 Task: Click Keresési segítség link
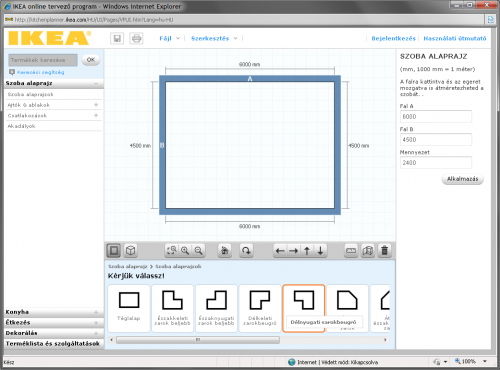tap(41, 72)
